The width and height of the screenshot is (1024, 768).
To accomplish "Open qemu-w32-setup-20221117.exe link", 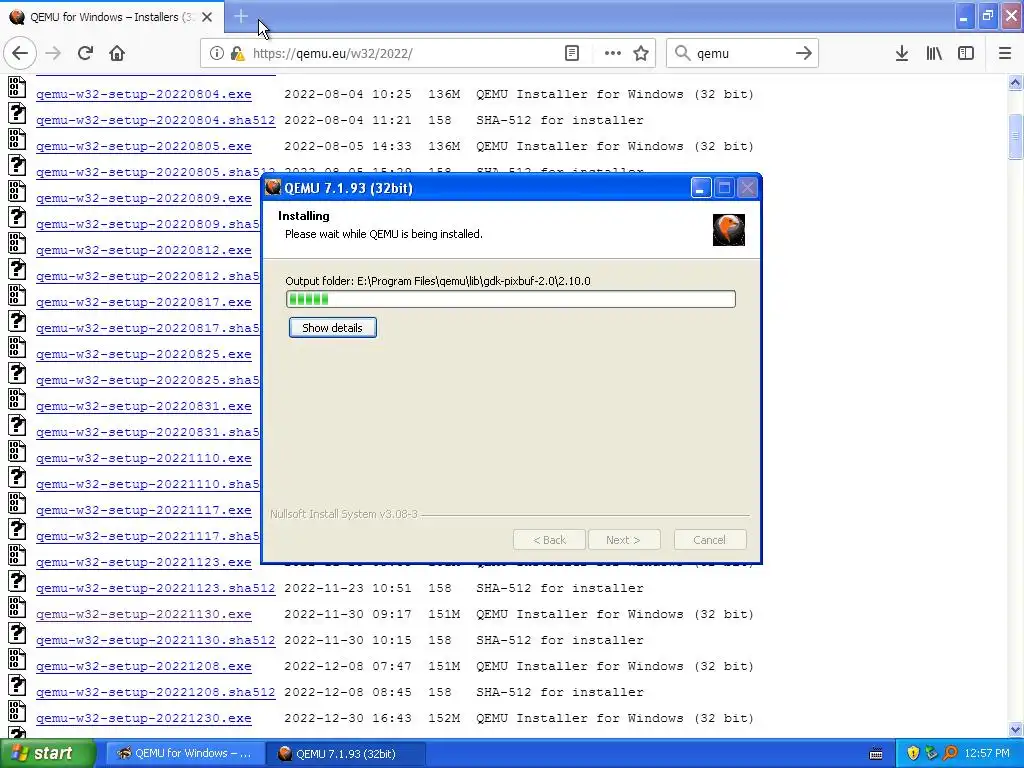I will pyautogui.click(x=144, y=510).
